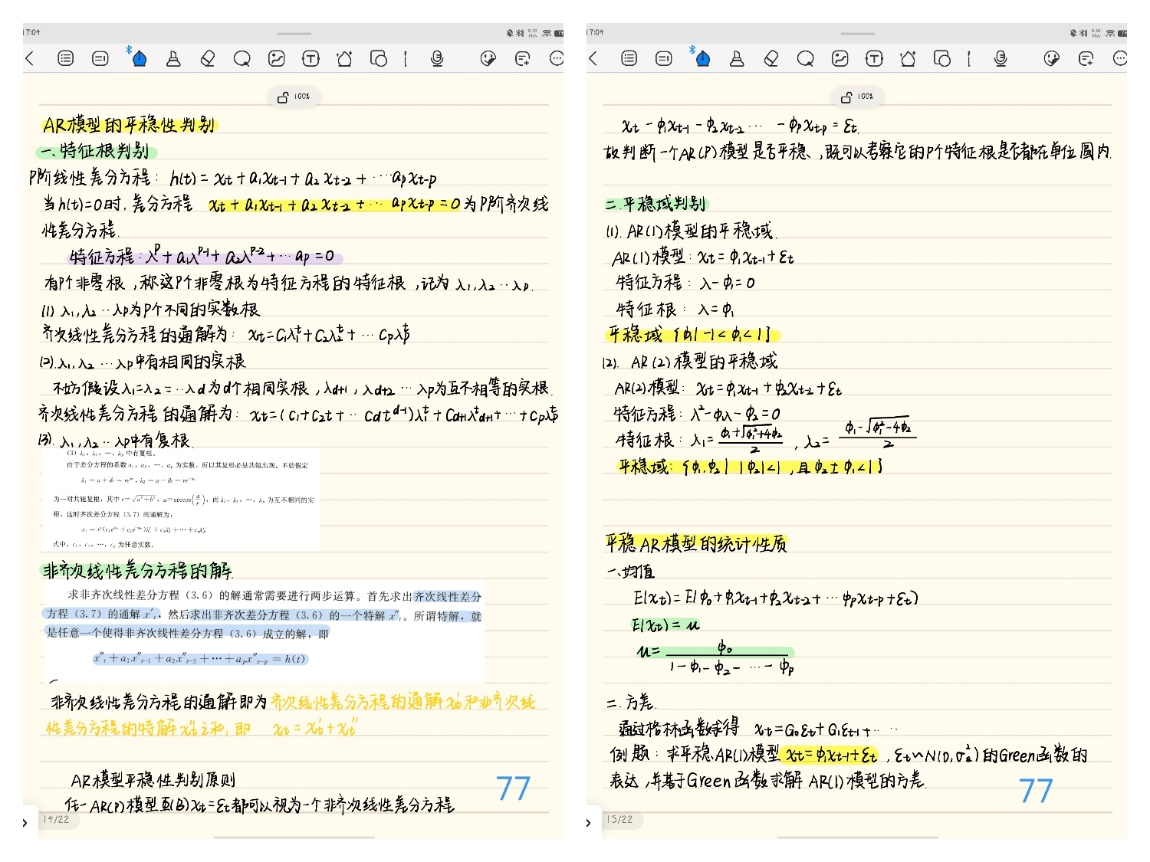Image resolution: width=1150 pixels, height=862 pixels.
Task: Toggle the AI assistant tool in left toolbar
Action: [345, 59]
